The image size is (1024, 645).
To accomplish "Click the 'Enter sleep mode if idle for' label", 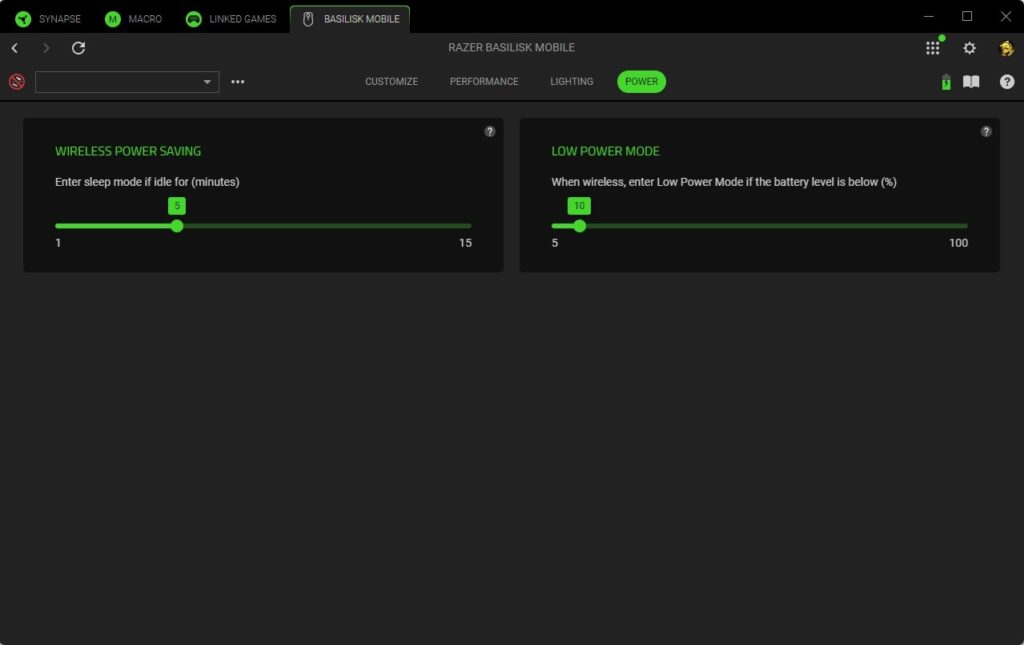I will (x=147, y=181).
